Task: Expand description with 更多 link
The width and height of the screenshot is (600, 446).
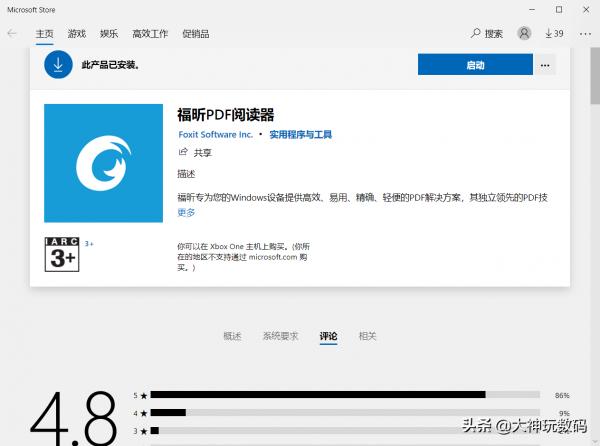Action: coord(186,212)
